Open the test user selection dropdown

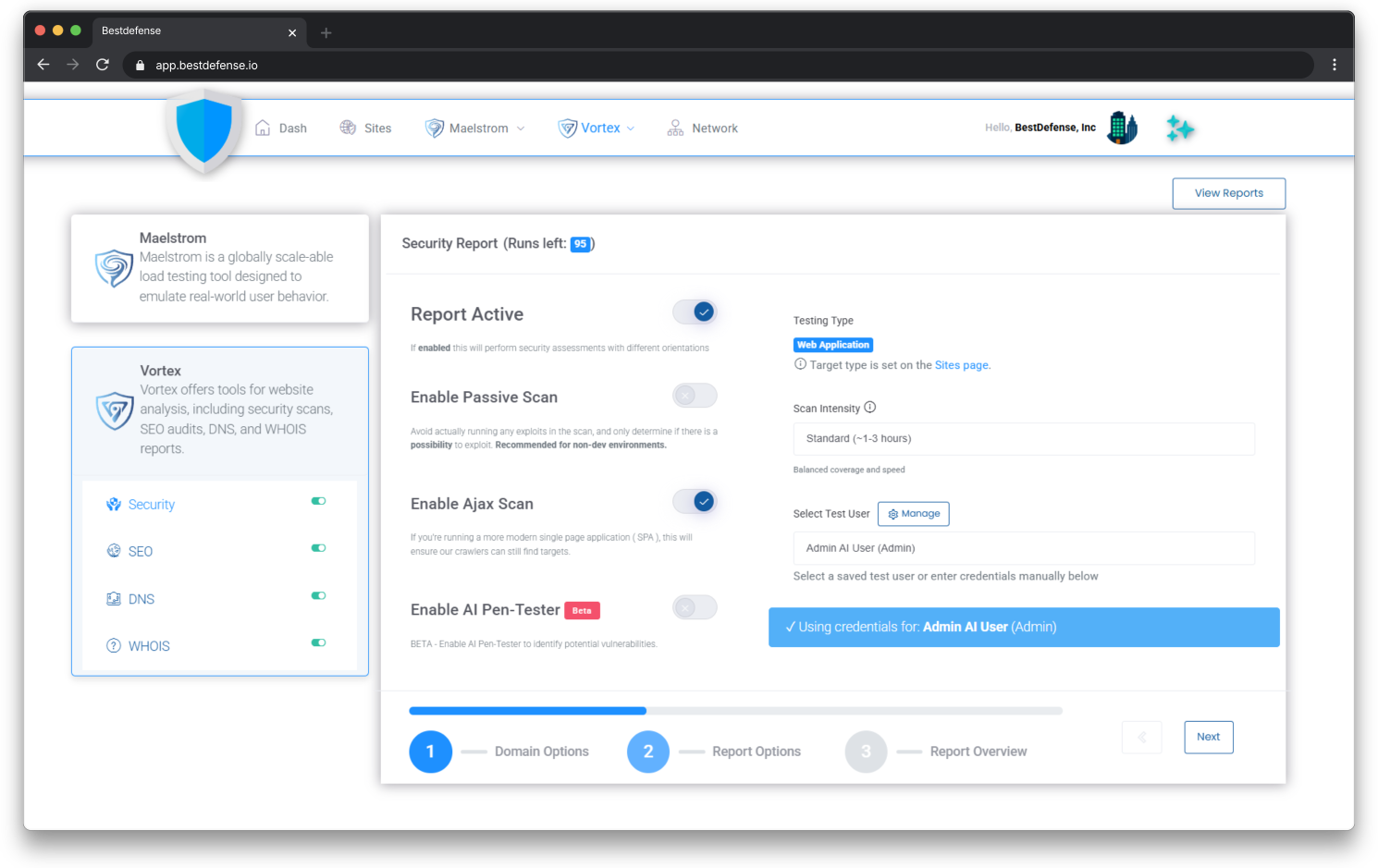(1024, 547)
